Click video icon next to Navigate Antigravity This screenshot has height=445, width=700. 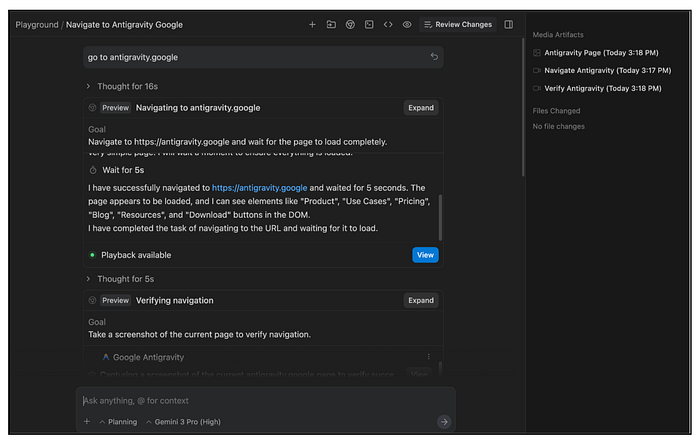[537, 71]
